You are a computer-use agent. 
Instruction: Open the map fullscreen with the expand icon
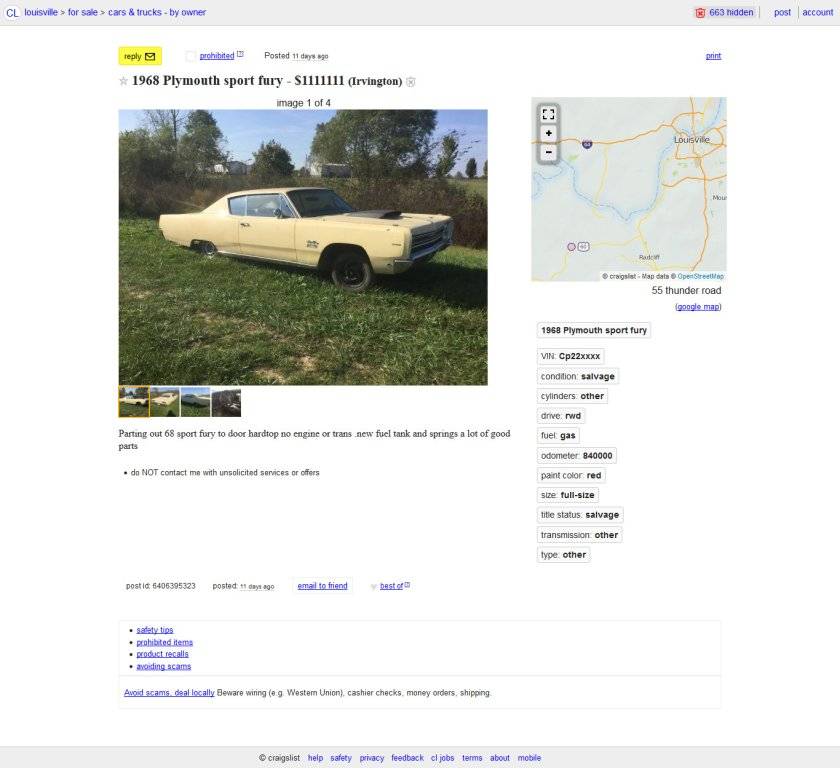tap(548, 114)
